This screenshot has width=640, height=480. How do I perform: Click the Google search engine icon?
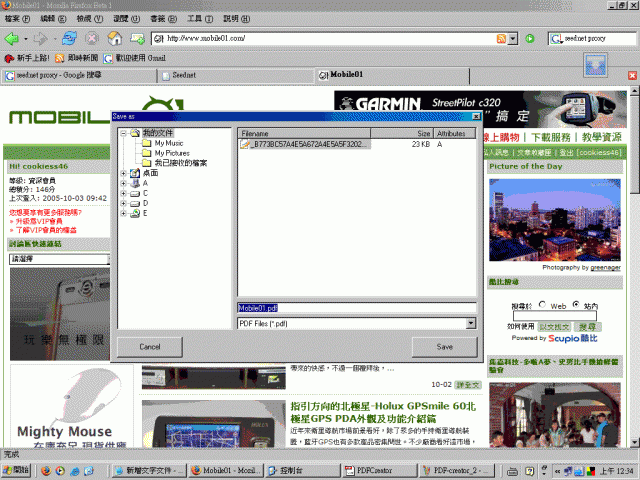pyautogui.click(x=556, y=38)
